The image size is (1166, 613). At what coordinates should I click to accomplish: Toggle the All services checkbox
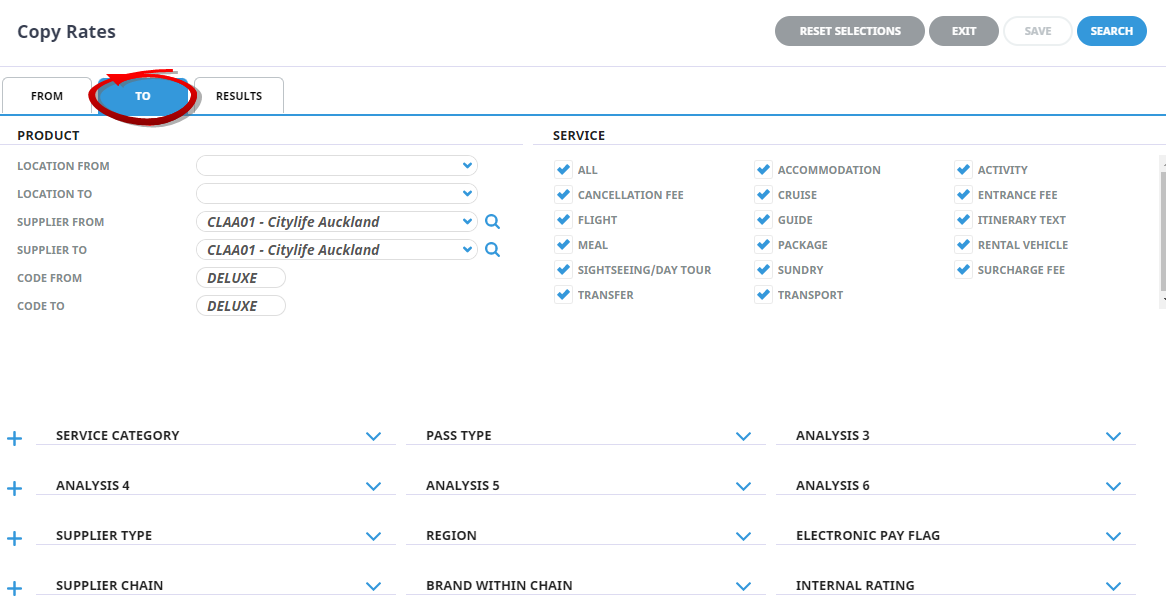click(x=563, y=169)
